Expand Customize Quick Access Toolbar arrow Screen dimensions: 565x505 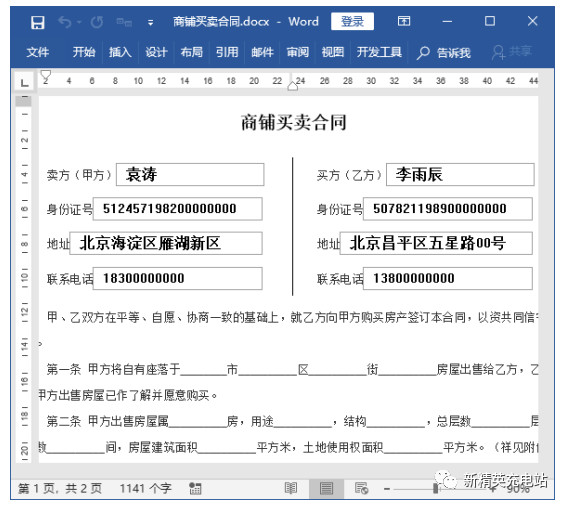point(151,23)
